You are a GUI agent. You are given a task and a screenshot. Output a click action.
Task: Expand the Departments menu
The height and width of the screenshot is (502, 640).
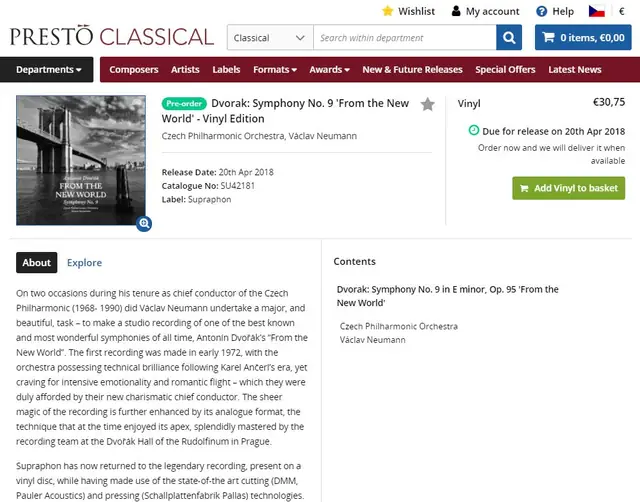coord(47,69)
